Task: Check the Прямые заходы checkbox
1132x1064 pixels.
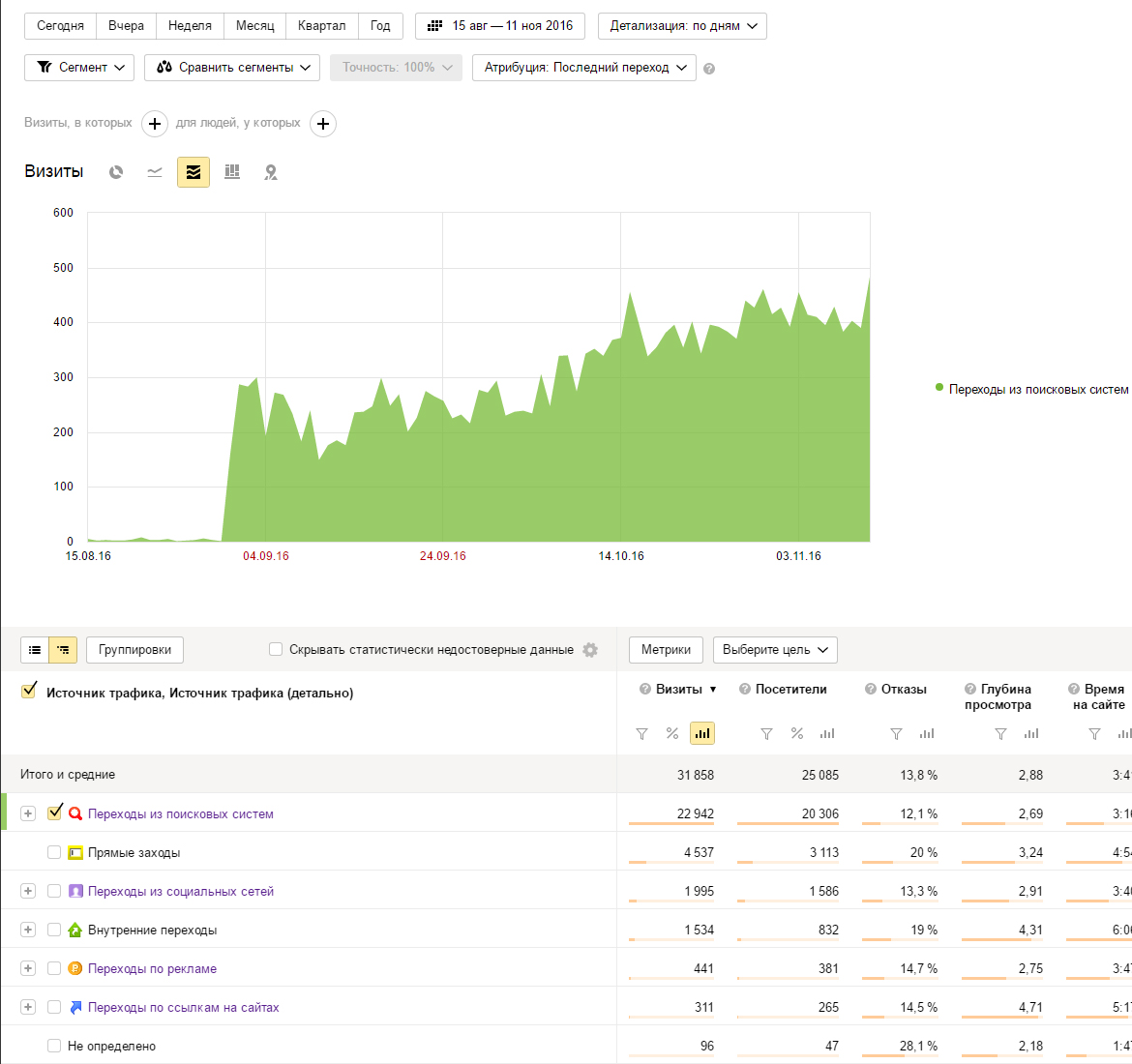Action: pyautogui.click(x=54, y=852)
